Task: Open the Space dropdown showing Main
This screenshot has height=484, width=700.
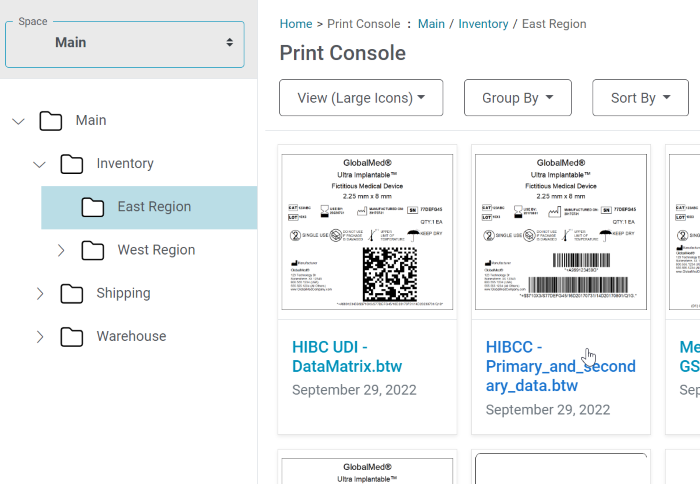Action: [x=125, y=44]
